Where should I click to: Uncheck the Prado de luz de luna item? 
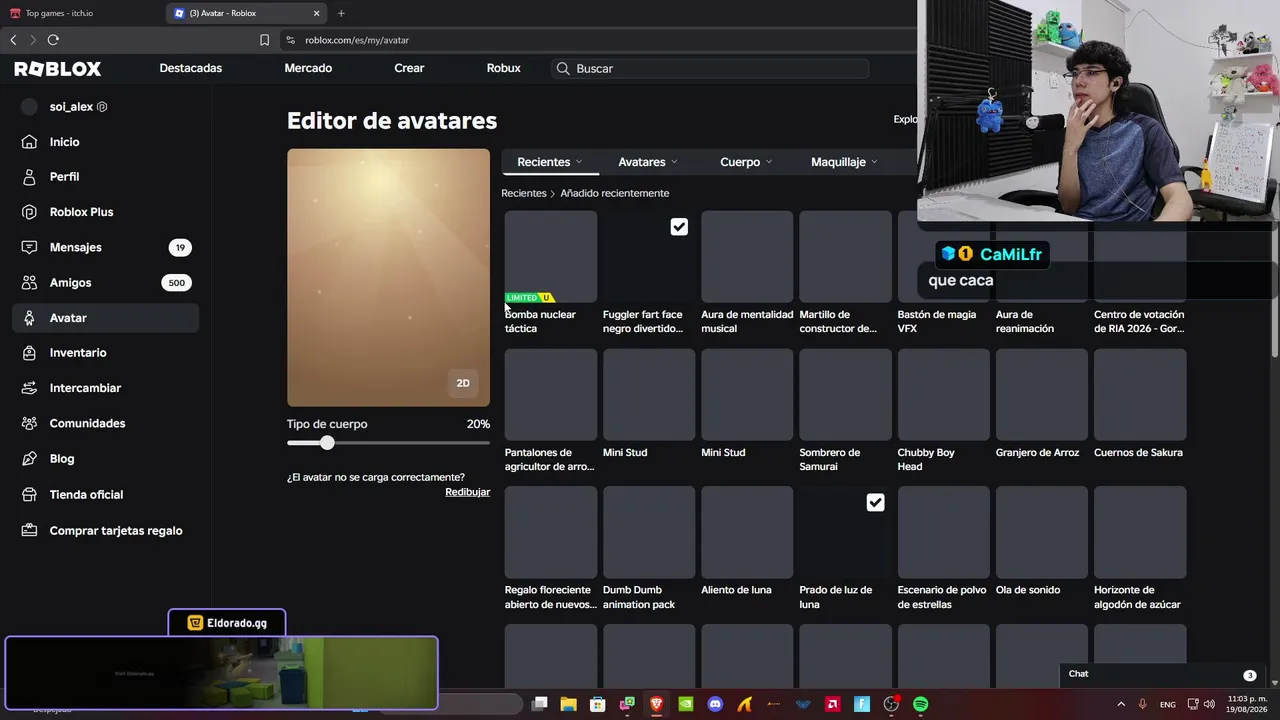tap(875, 502)
